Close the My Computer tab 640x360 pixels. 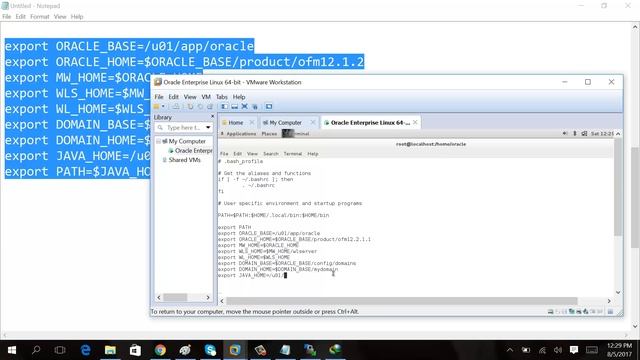(313, 122)
